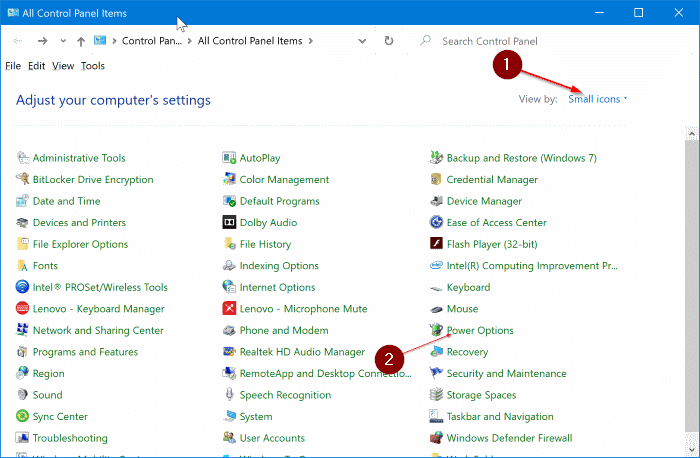Open Intel(R) Computing Improvement Program link
700x458 pixels.
pos(532,266)
